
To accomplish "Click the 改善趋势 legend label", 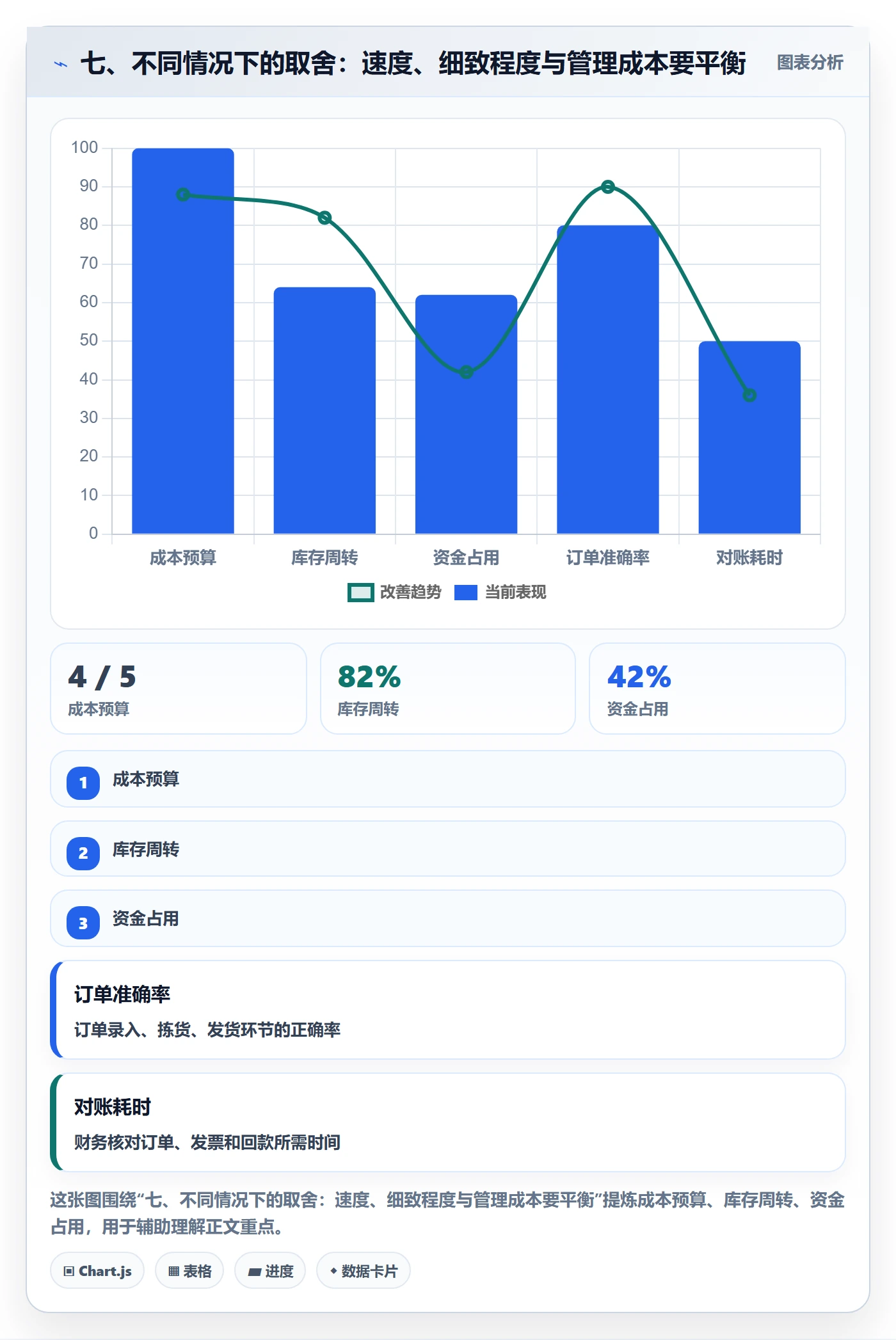I will [x=410, y=593].
